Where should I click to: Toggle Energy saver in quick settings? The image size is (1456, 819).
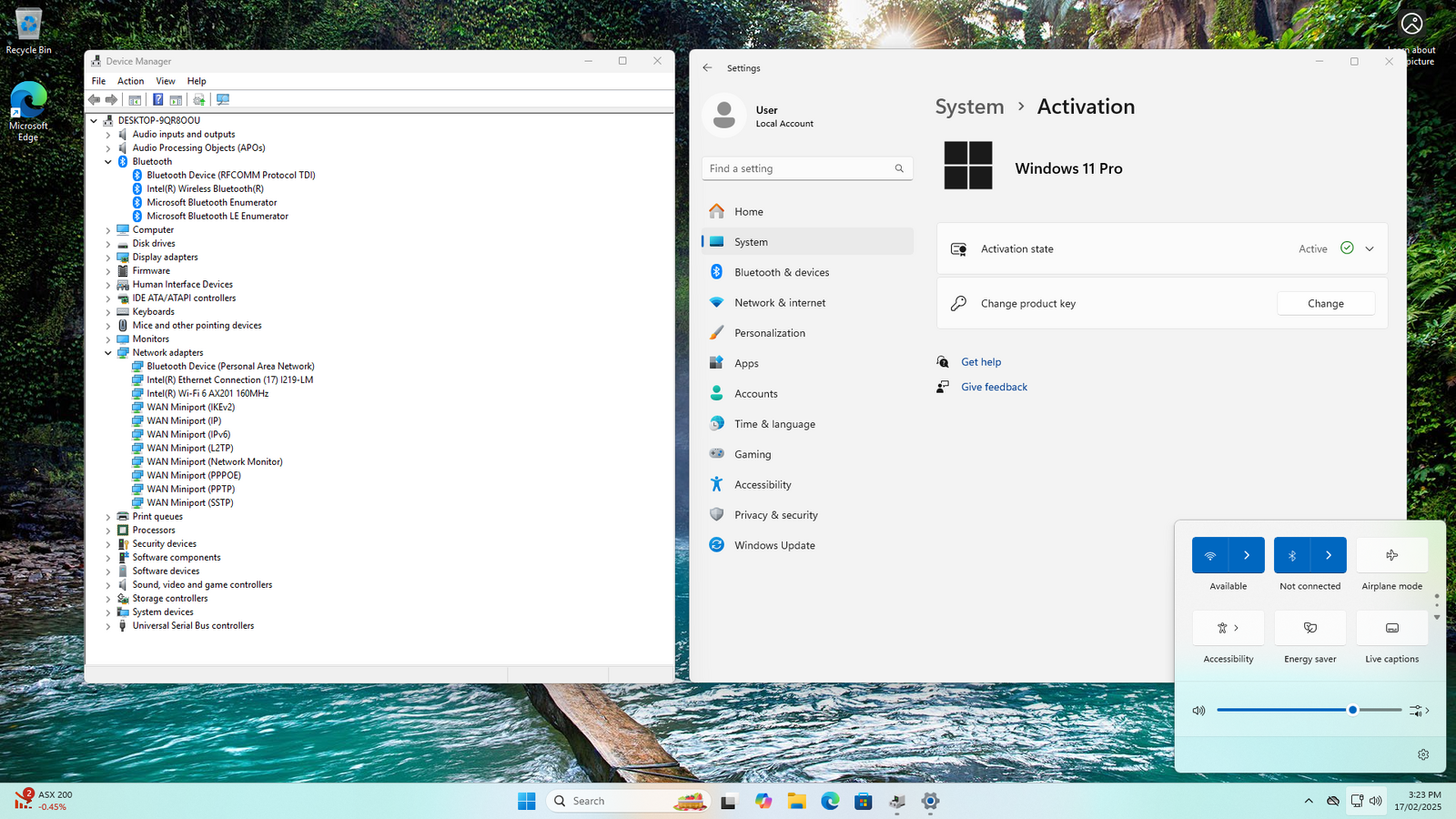click(x=1310, y=628)
